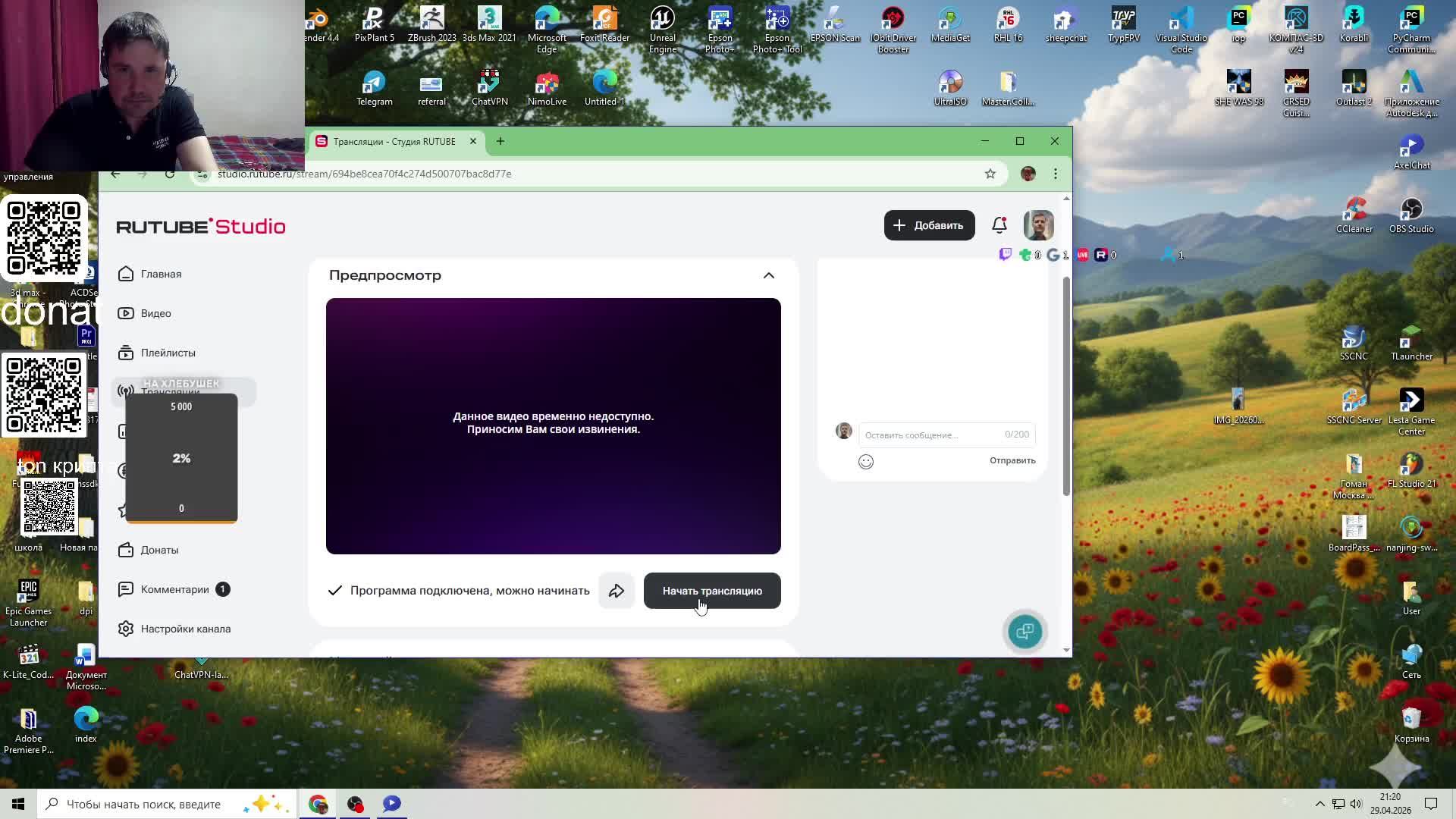
Task: Open the user profile avatar
Action: click(x=1038, y=225)
